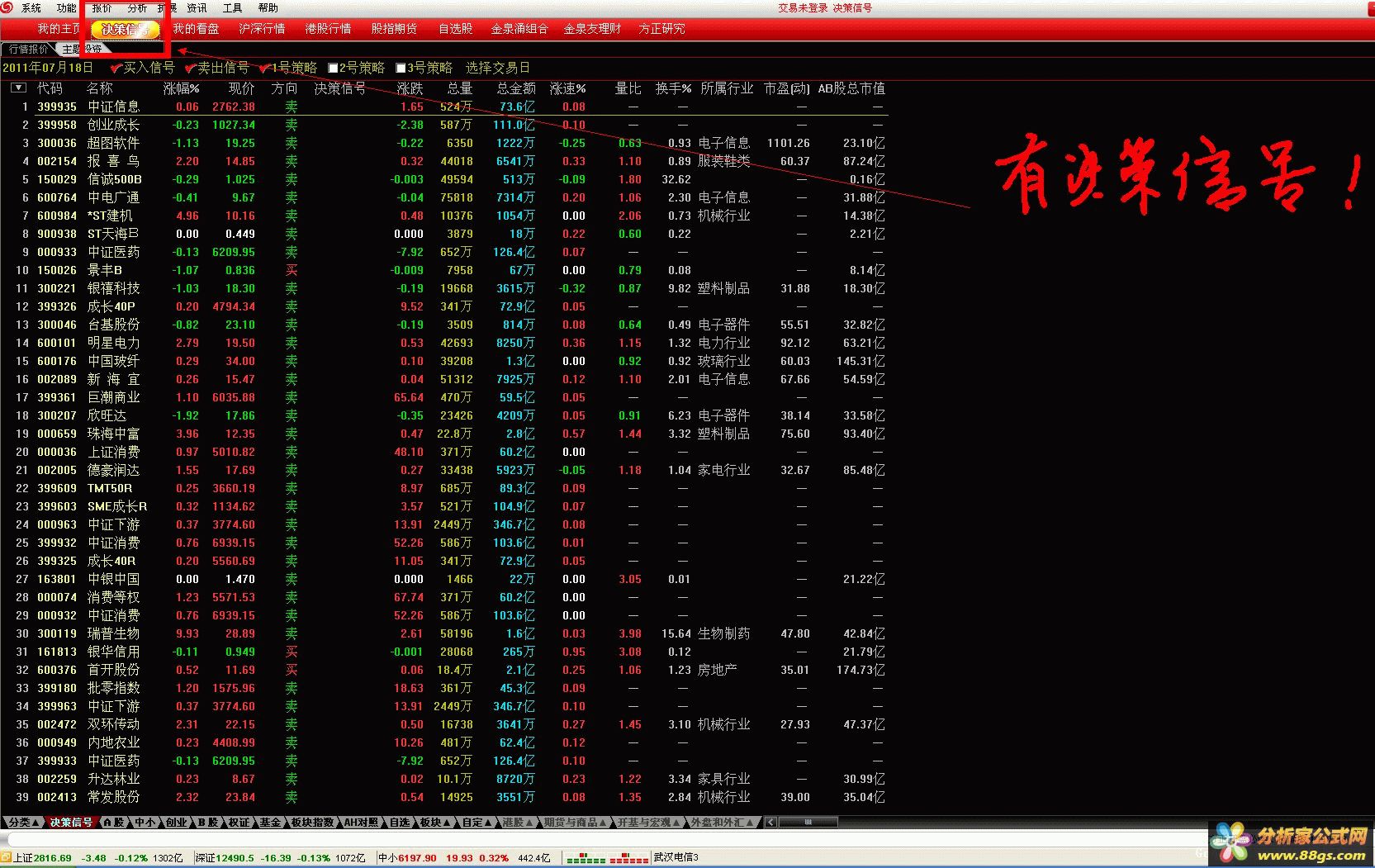1375x868 pixels.
Task: Enable the 3号策略 checkbox
Action: tap(401, 68)
